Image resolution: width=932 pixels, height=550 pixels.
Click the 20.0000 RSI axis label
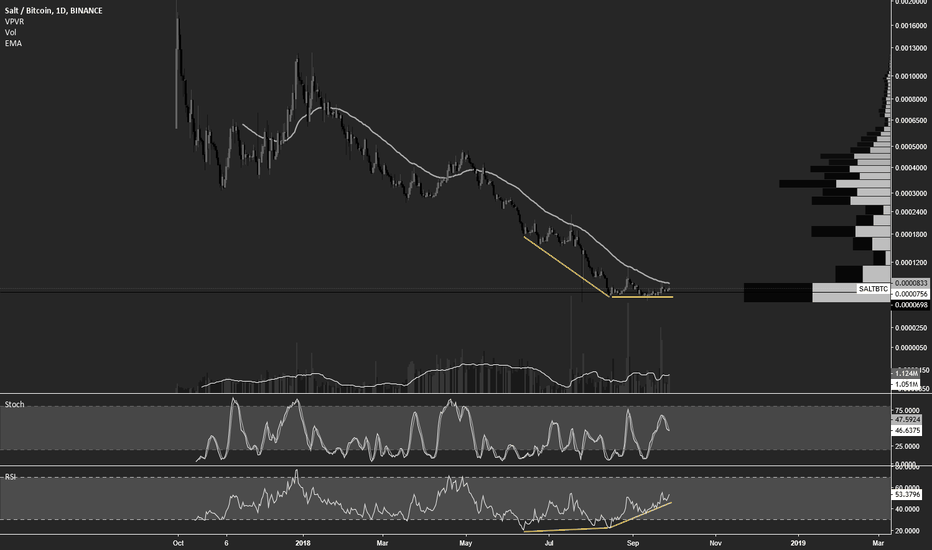908,531
